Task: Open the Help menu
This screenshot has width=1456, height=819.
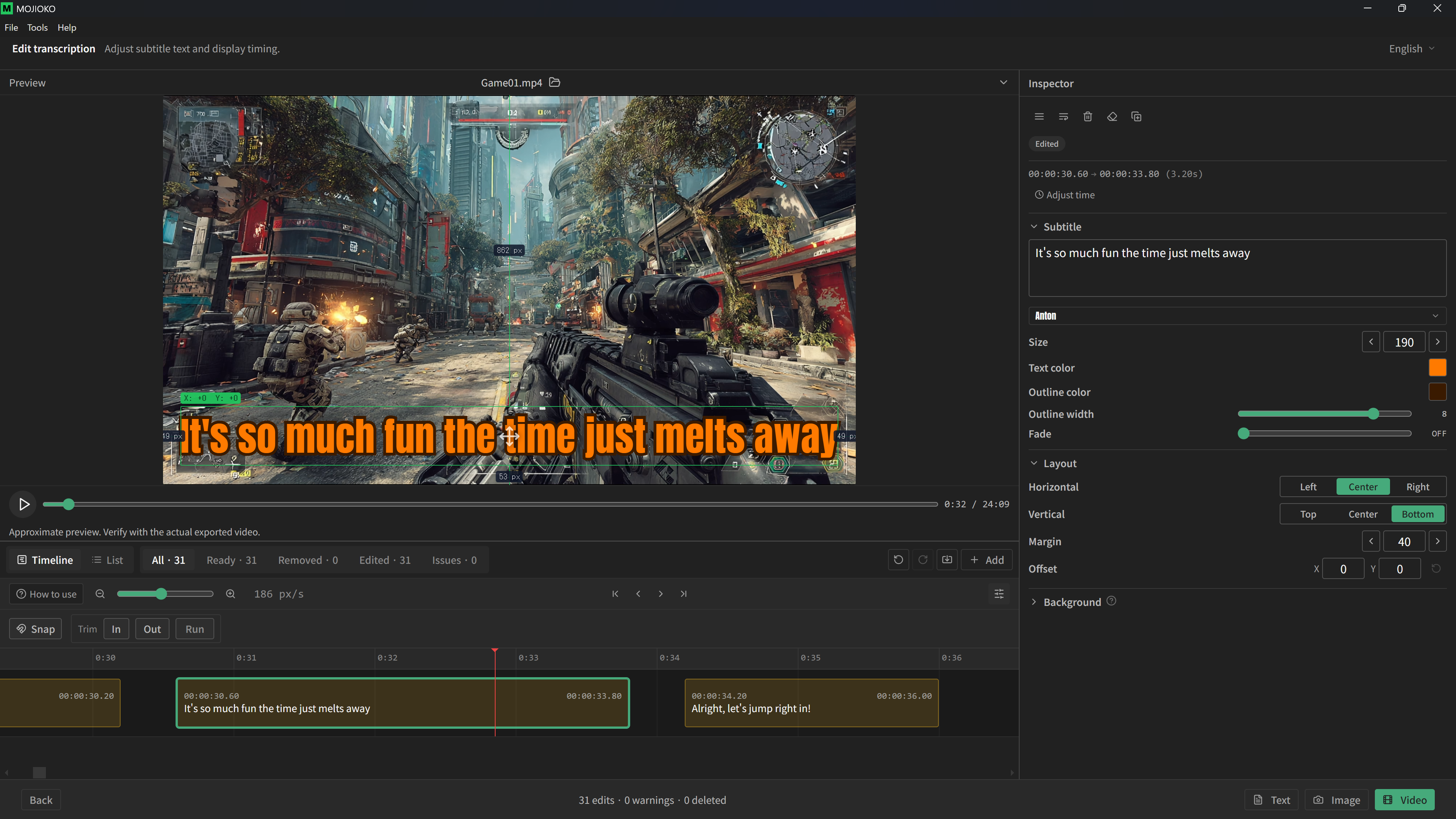Action: [67, 27]
